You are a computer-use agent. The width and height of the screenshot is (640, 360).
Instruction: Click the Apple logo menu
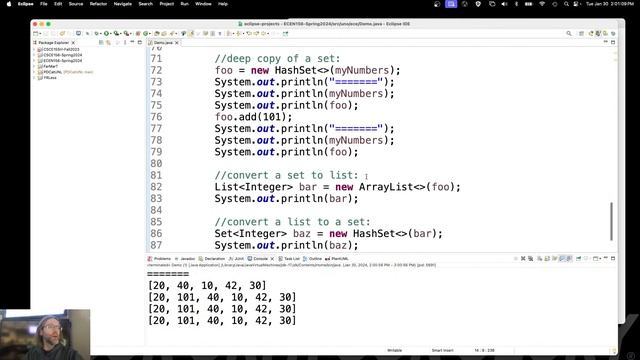point(9,4)
